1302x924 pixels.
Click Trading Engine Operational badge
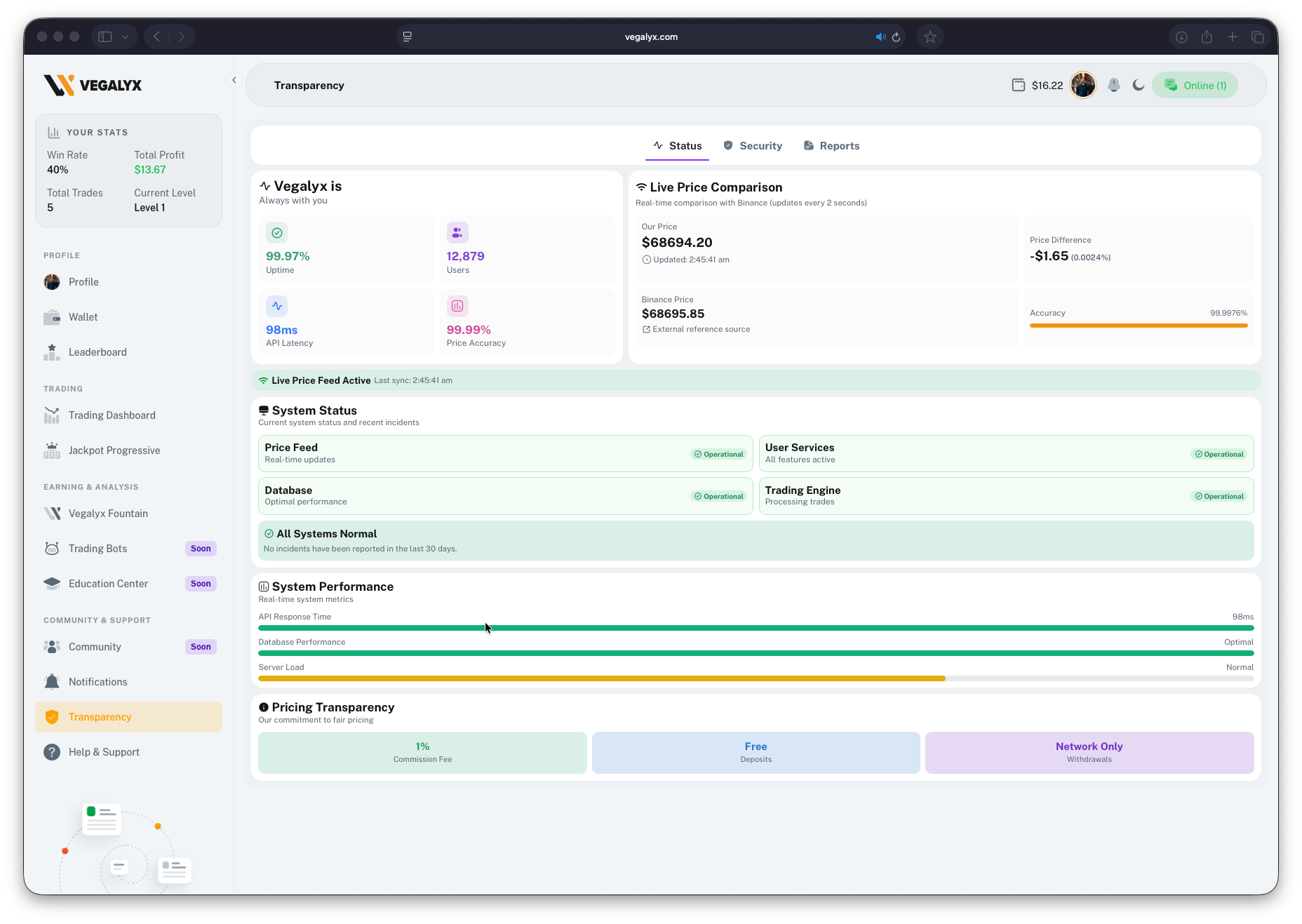tap(1219, 496)
